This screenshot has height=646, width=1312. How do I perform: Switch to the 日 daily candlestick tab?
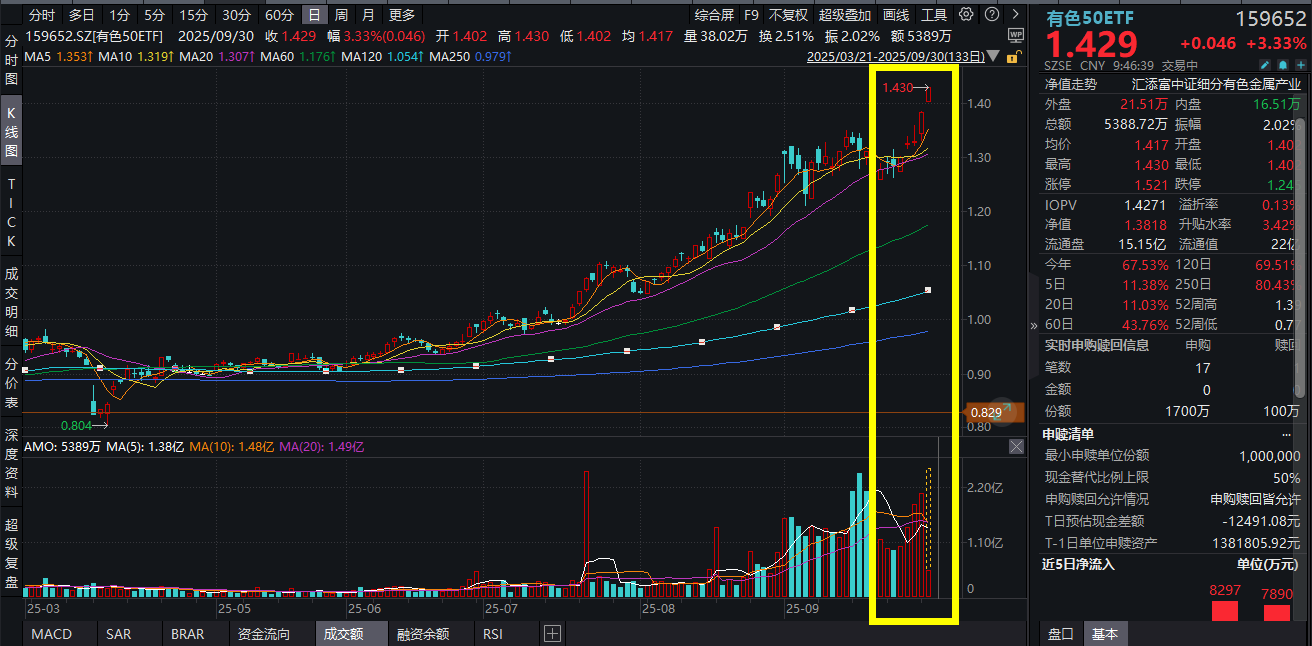pyautogui.click(x=314, y=15)
